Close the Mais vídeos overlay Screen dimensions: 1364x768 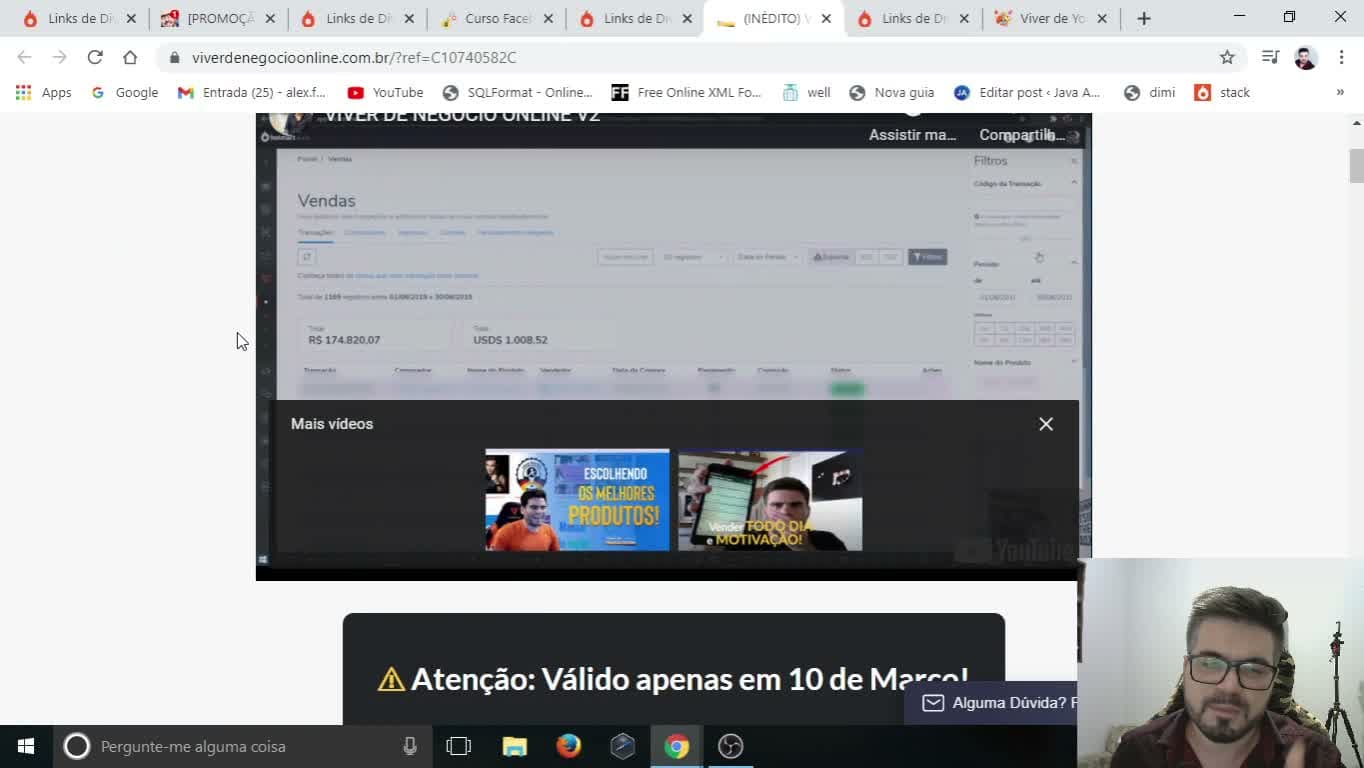pyautogui.click(x=1046, y=424)
